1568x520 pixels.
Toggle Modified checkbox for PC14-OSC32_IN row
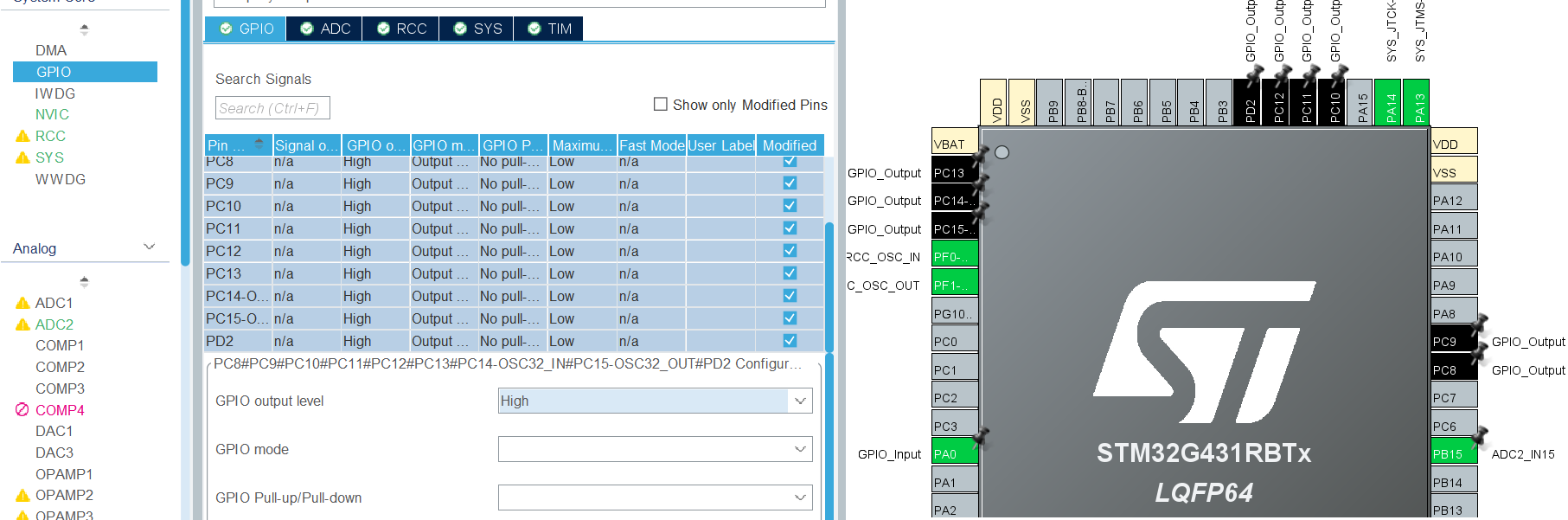[x=790, y=295]
